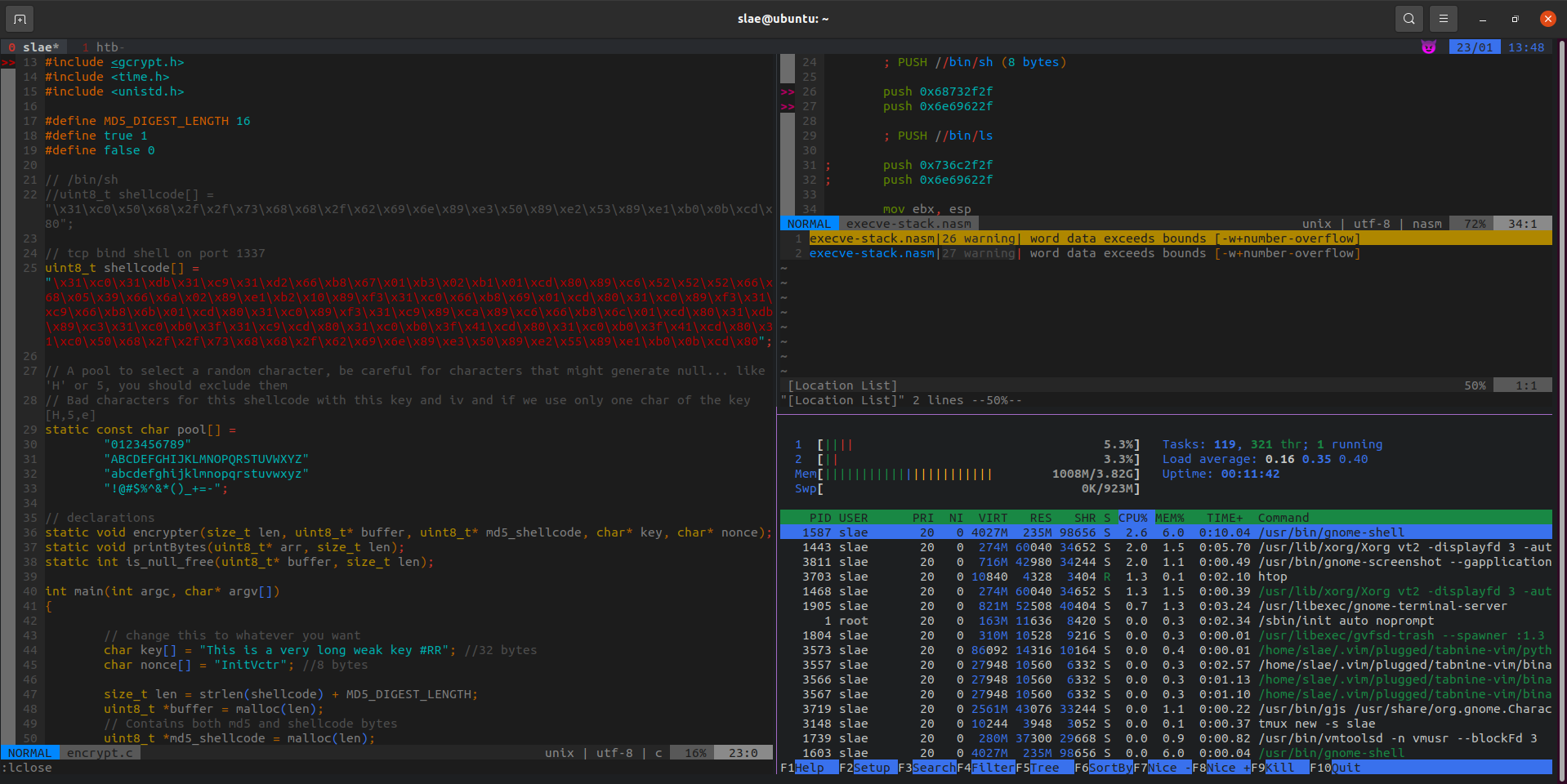Click the date 23/01 in tmux status bar
1567x784 pixels.
[x=1475, y=47]
